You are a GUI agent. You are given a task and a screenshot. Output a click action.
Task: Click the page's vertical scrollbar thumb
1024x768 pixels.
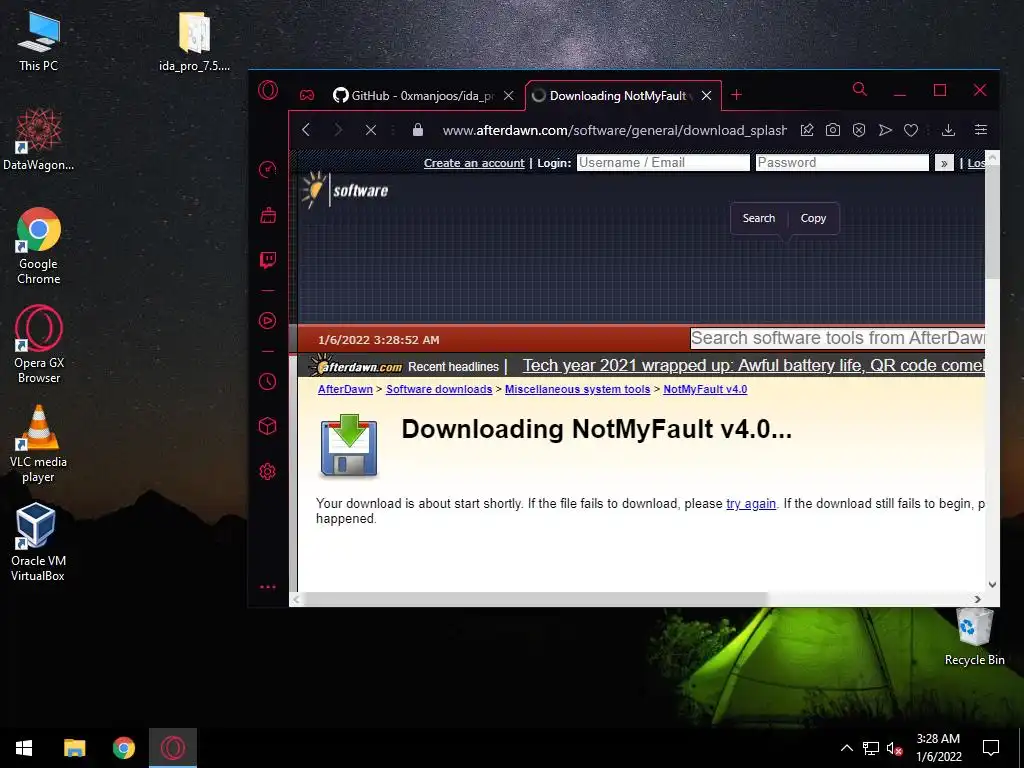[x=992, y=222]
